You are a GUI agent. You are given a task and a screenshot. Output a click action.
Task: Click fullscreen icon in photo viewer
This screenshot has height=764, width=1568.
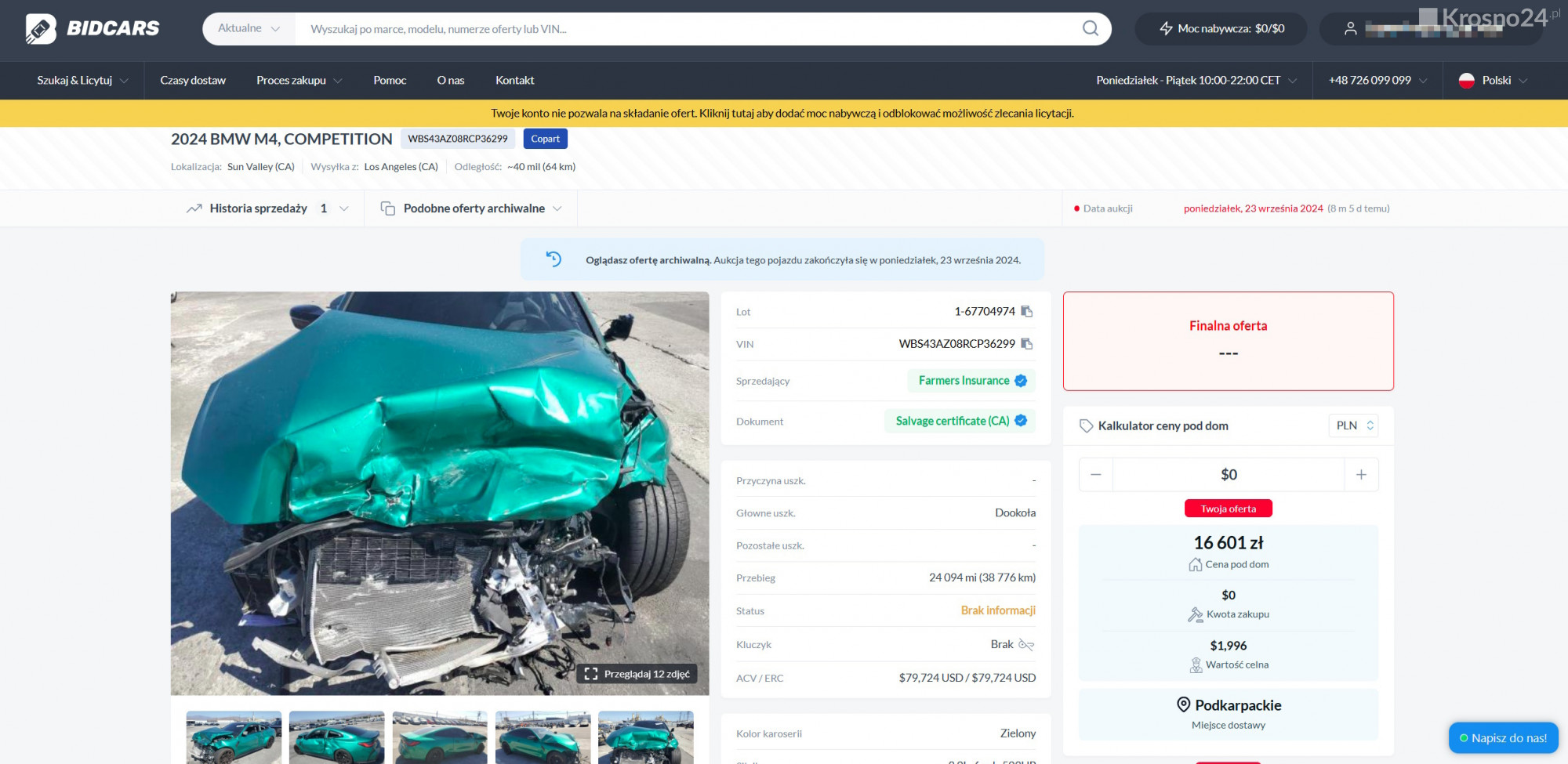pyautogui.click(x=591, y=674)
